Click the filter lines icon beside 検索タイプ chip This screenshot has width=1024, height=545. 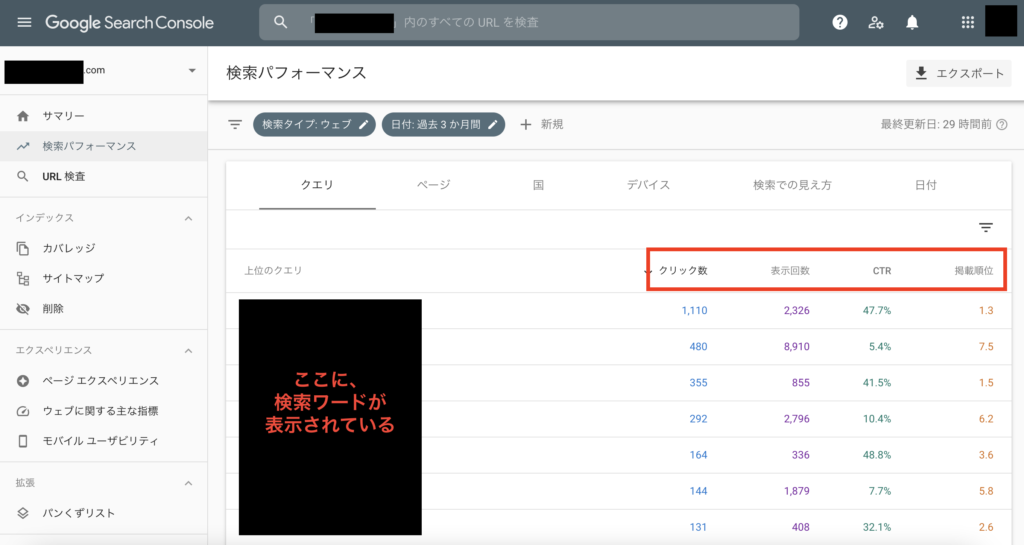(235, 124)
